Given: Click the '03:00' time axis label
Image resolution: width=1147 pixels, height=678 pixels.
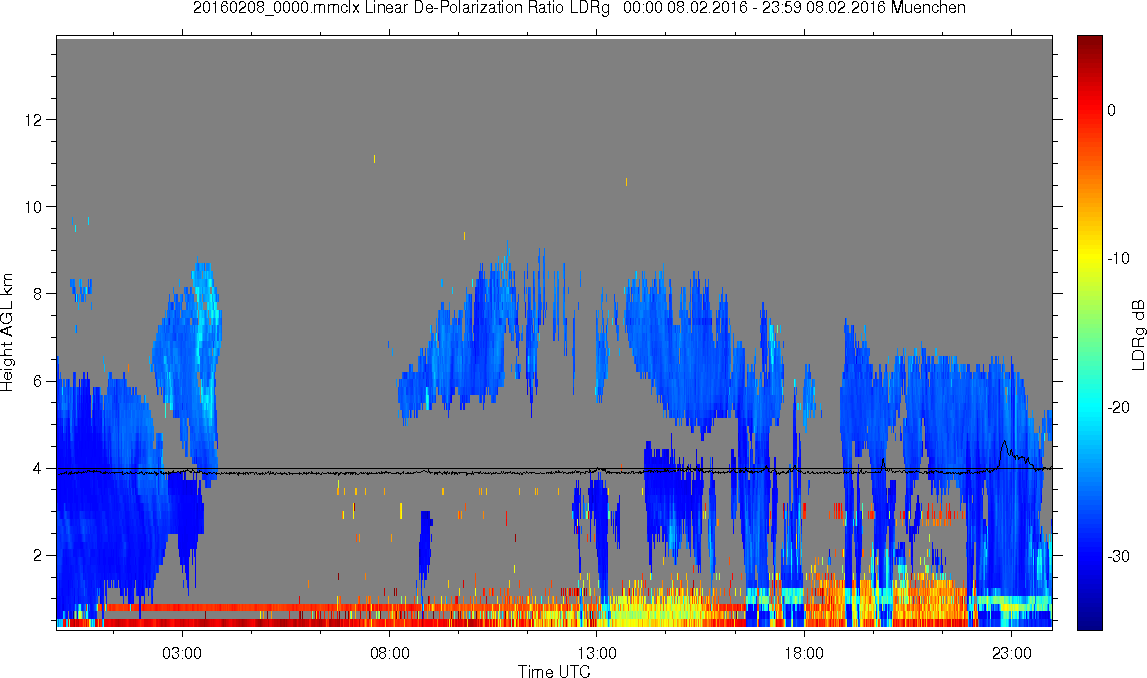Looking at the screenshot, I should click(181, 653).
